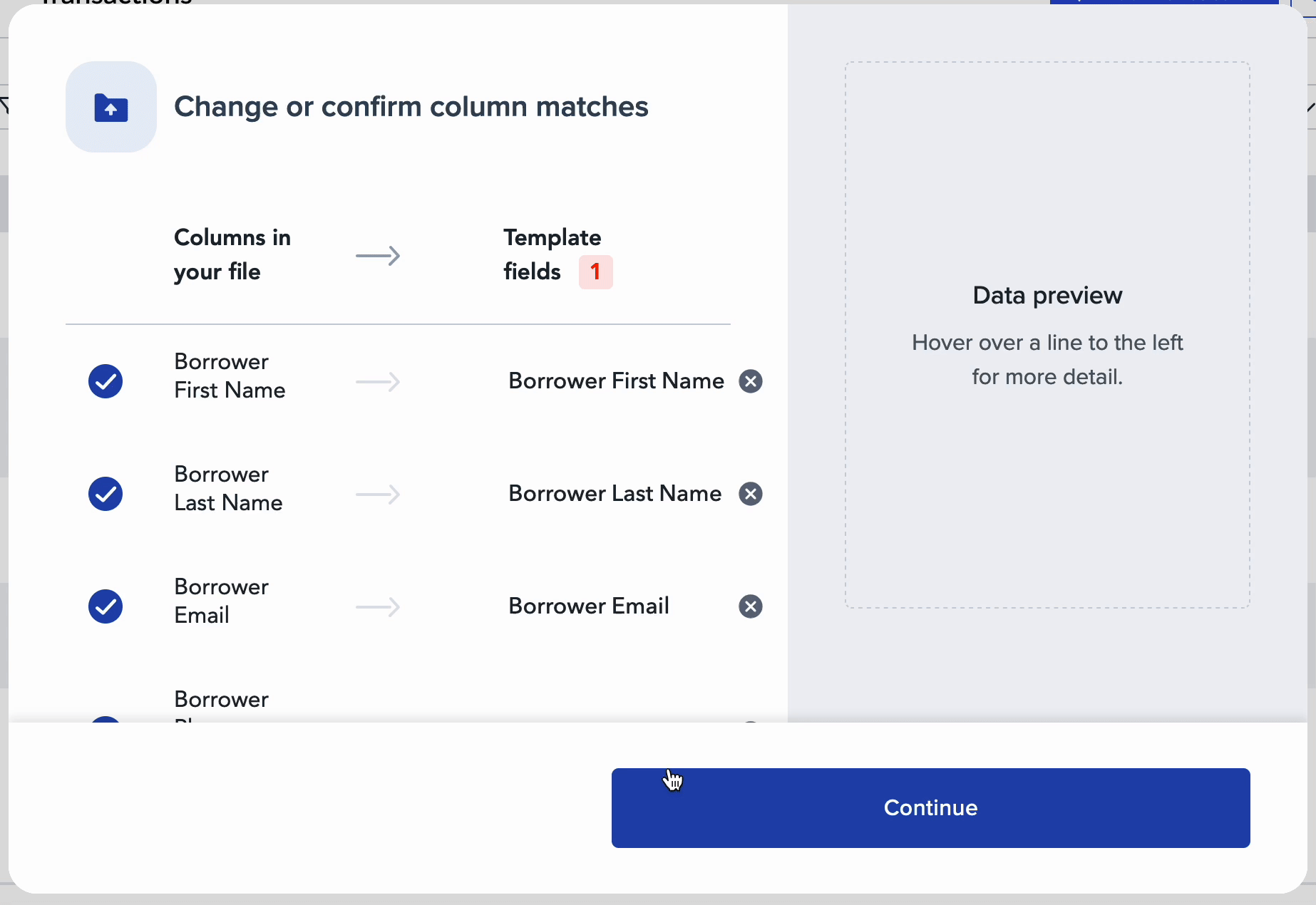Toggle the Borrower Last Name checkmark

(106, 494)
